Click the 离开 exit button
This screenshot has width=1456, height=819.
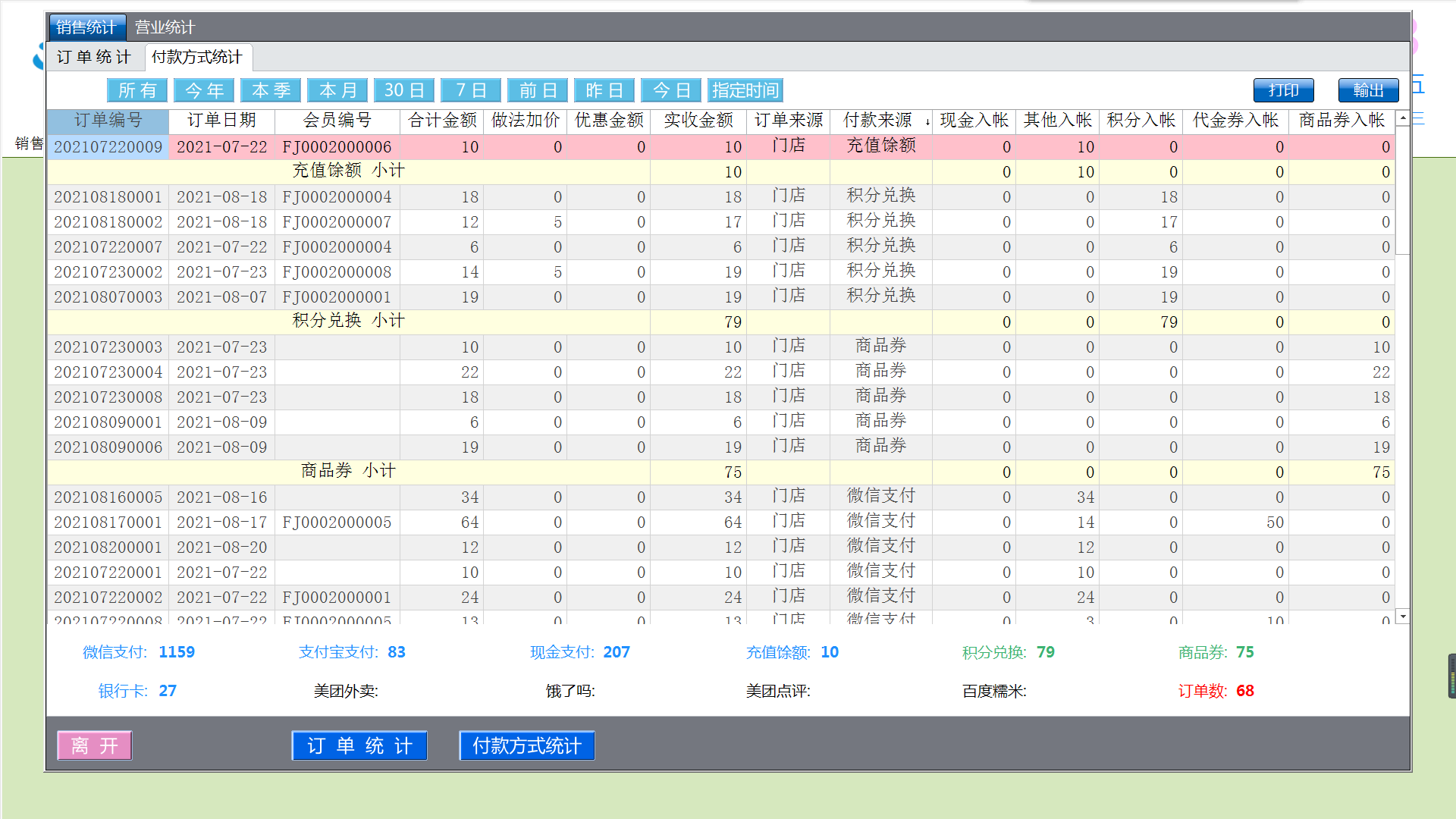click(95, 745)
